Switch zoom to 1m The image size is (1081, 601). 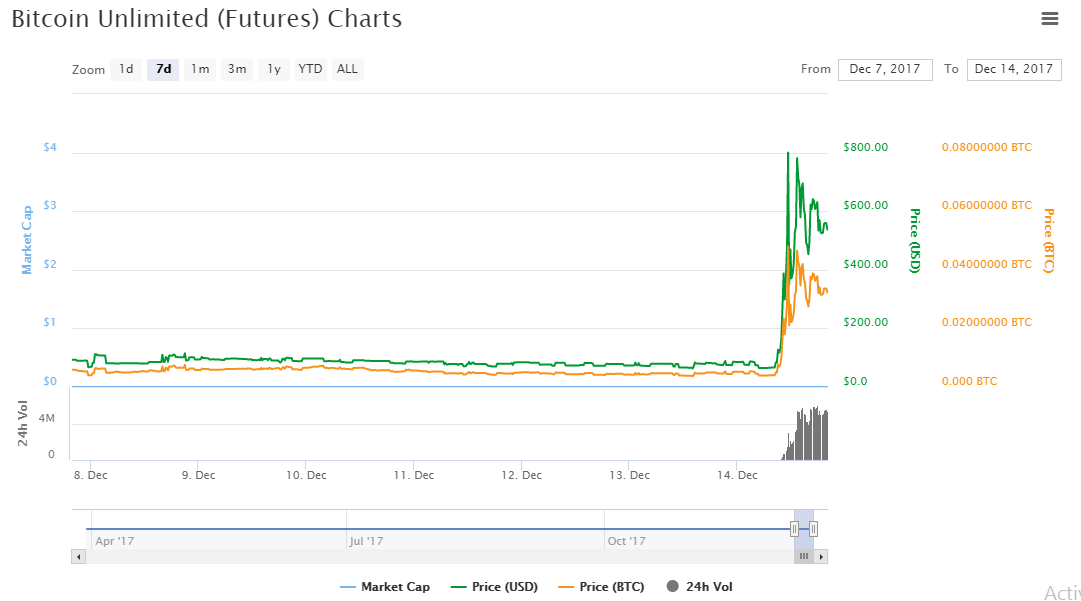200,69
